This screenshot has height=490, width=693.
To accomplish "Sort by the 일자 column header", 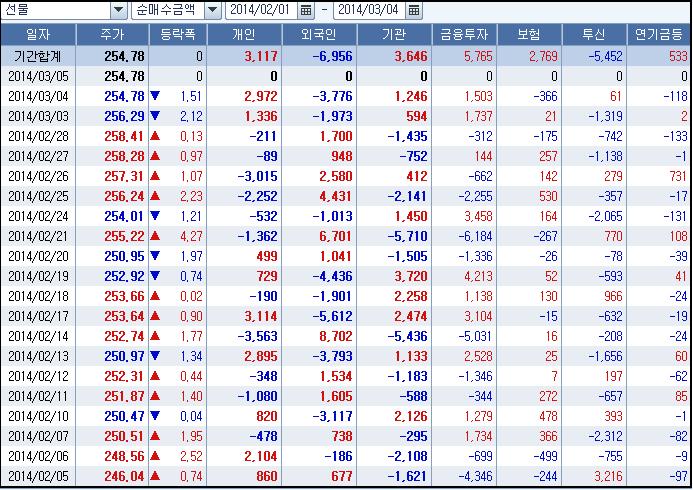I will click(x=38, y=34).
